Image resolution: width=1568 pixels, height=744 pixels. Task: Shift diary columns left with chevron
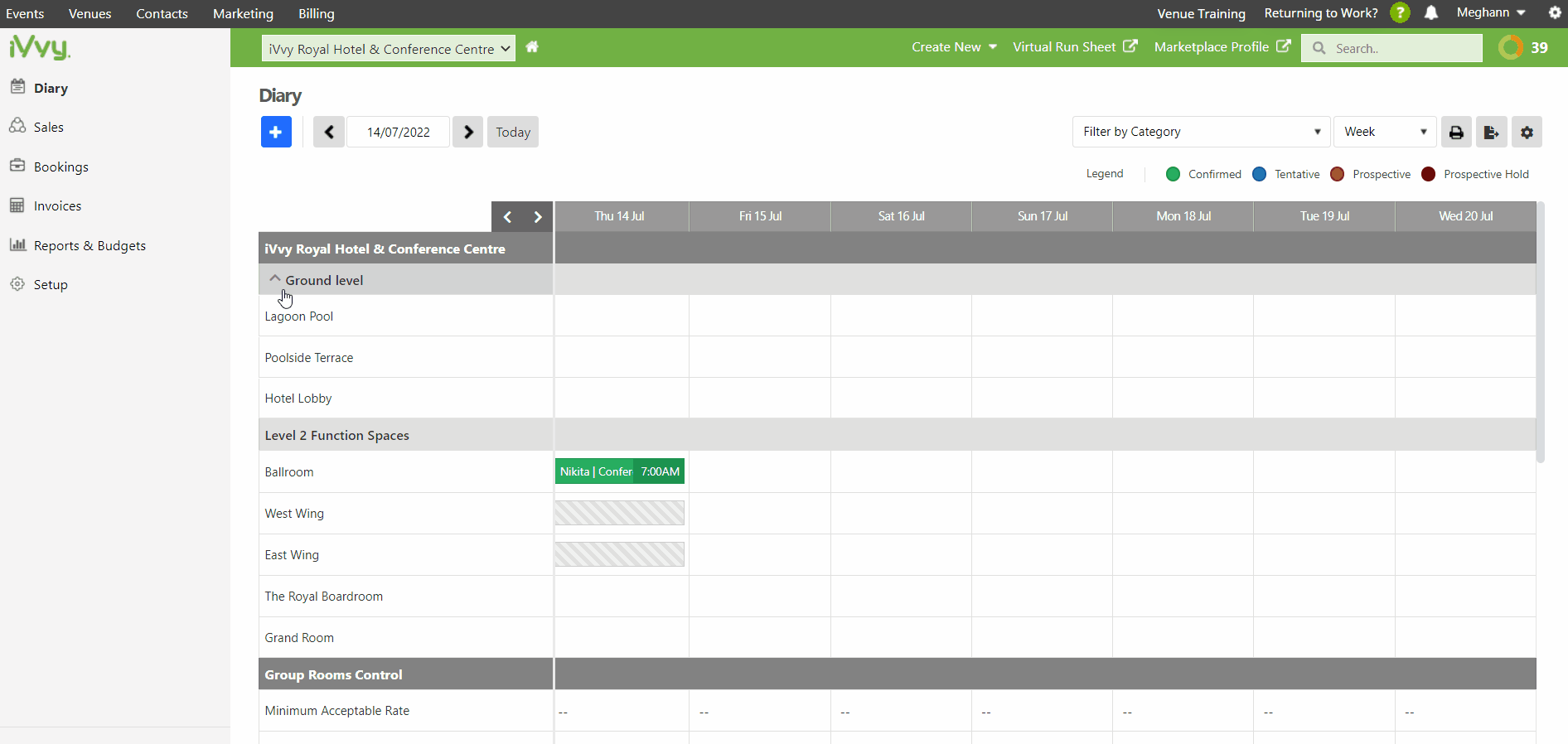507,217
